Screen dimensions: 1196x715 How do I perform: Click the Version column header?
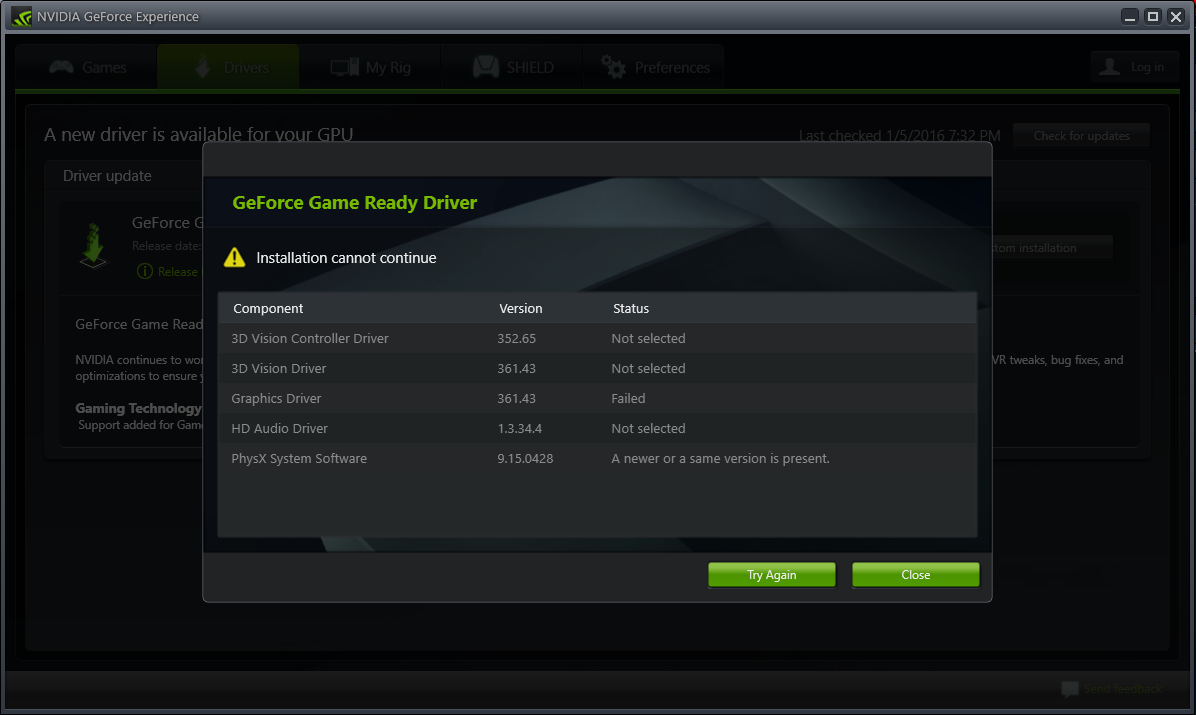(520, 308)
